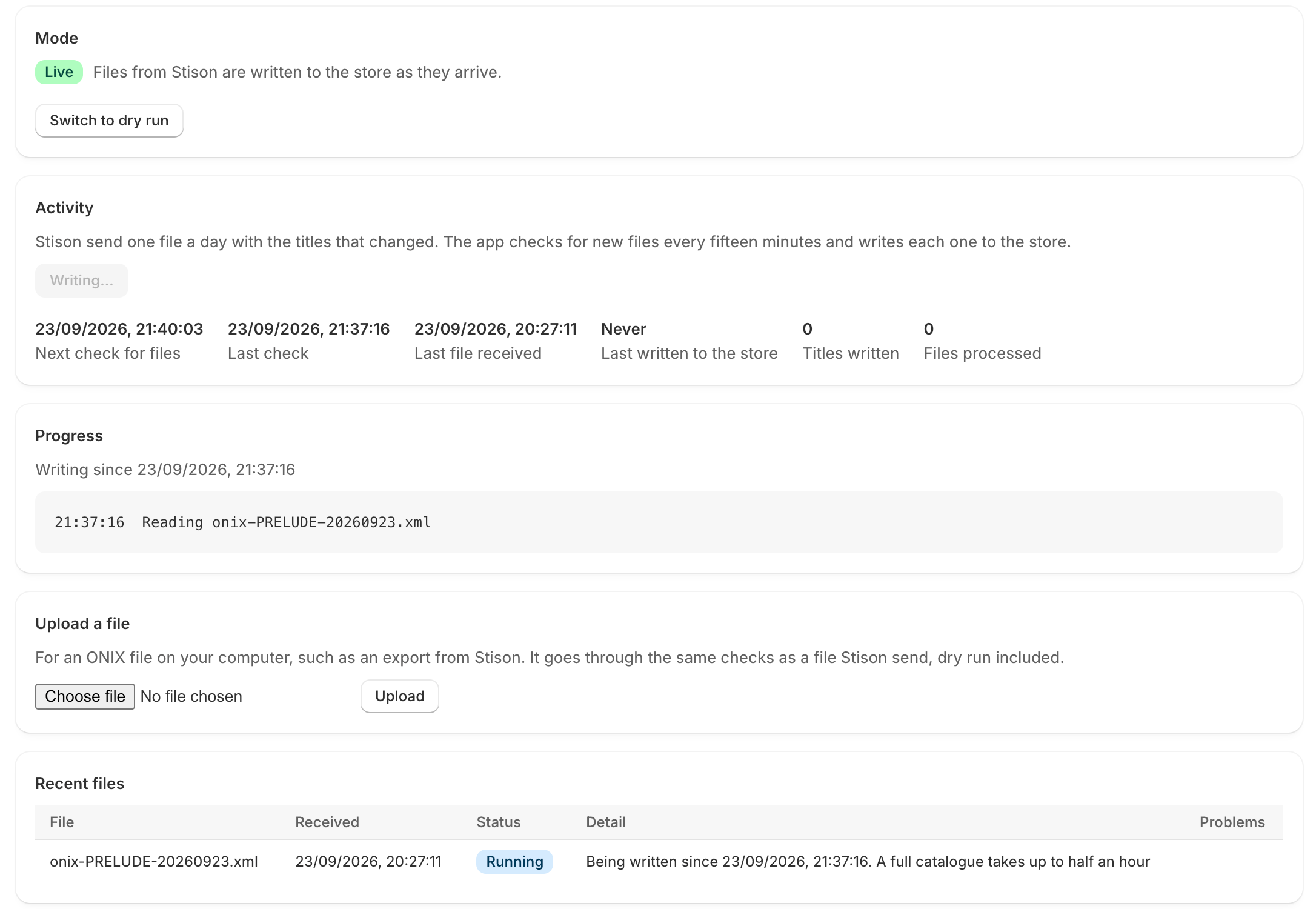Click the Next check value 23/09/2026, 21:40:03
Image resolution: width=1316 pixels, height=909 pixels.
click(x=119, y=329)
